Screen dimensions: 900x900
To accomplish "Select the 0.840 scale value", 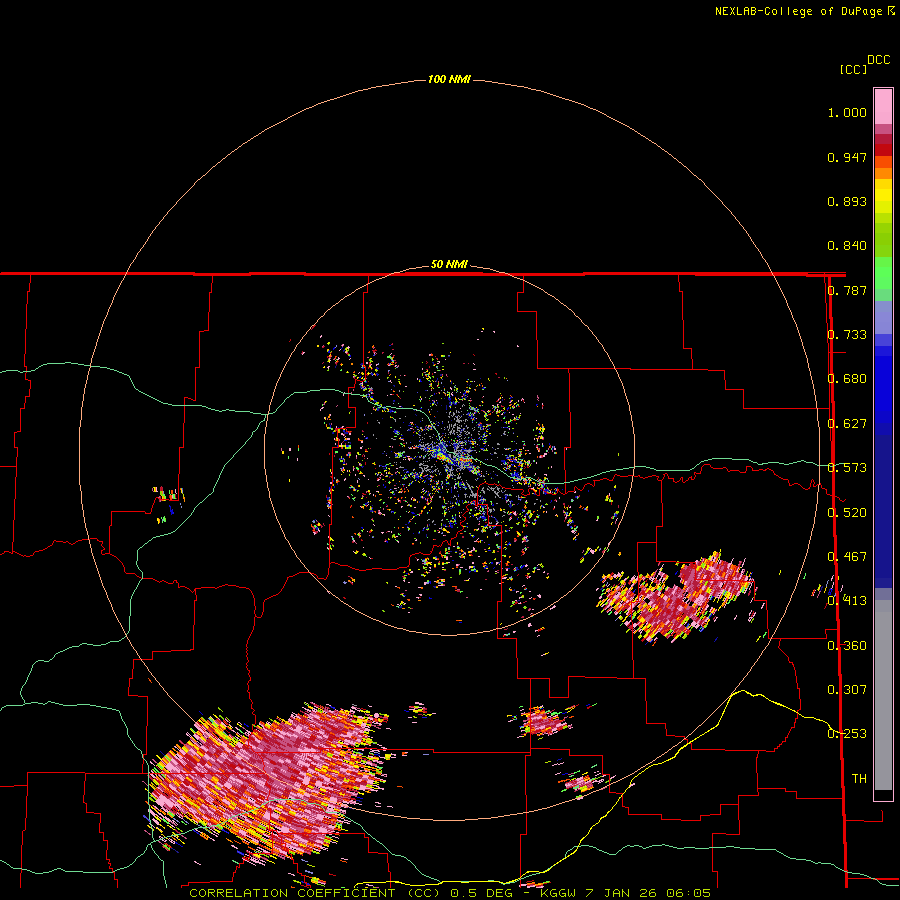I will (x=847, y=246).
